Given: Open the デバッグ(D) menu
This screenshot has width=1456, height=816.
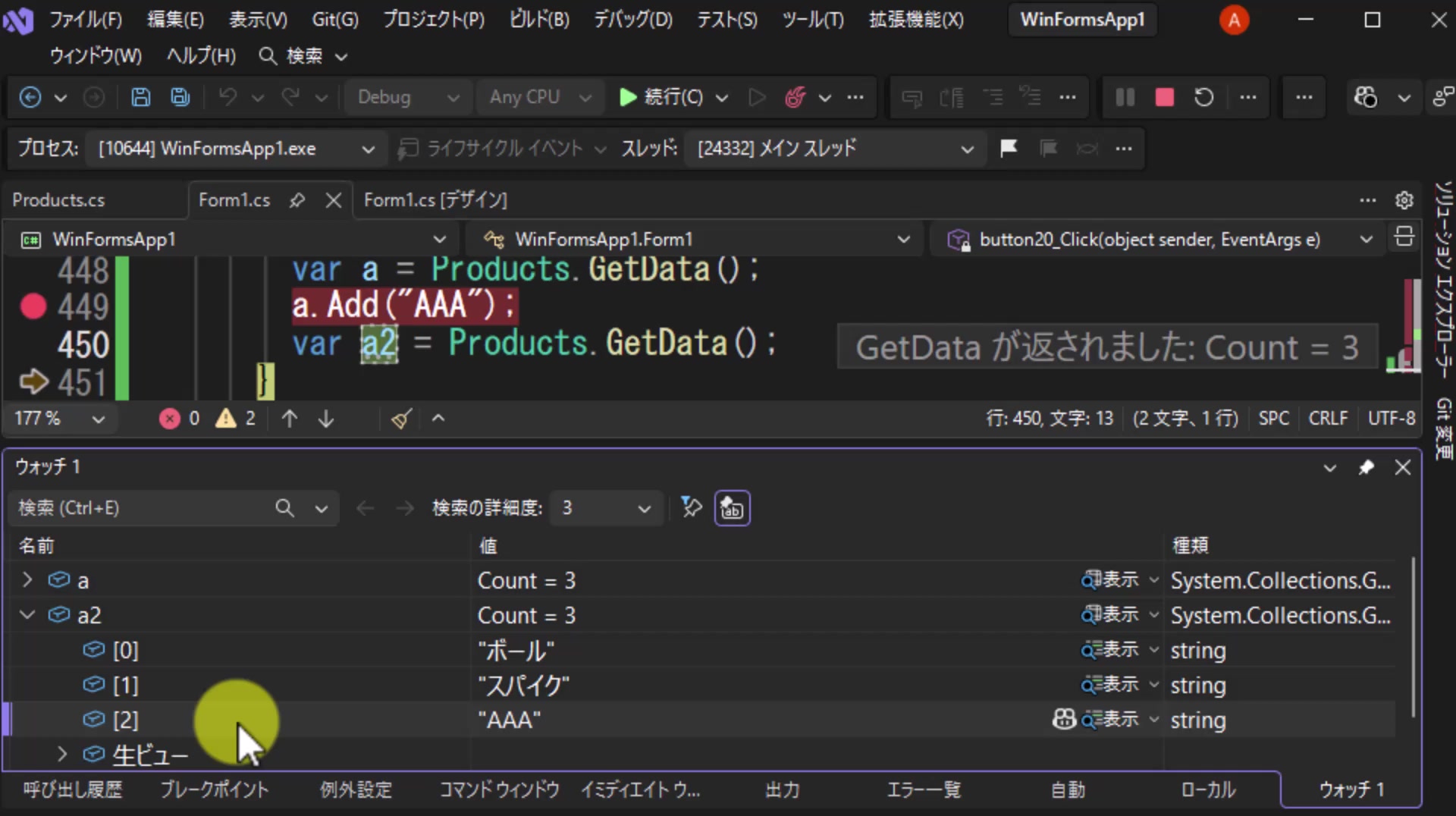Looking at the screenshot, I should (x=632, y=20).
